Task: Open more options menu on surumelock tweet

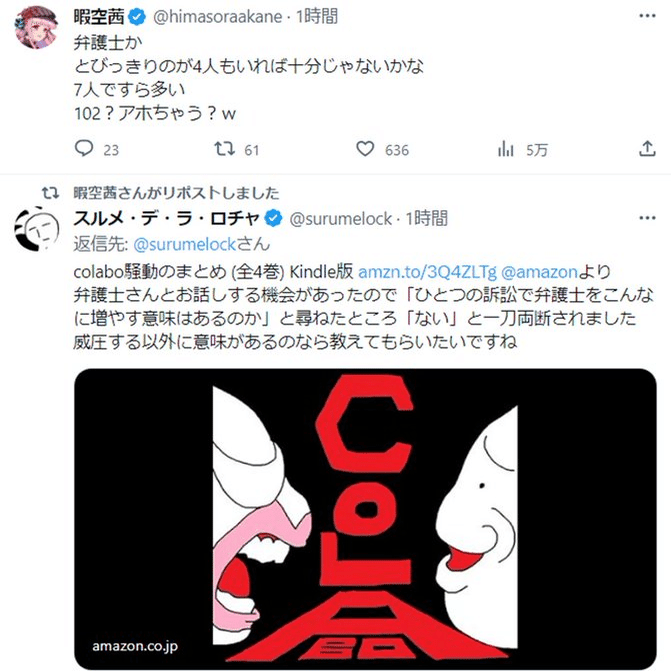Action: [x=647, y=218]
